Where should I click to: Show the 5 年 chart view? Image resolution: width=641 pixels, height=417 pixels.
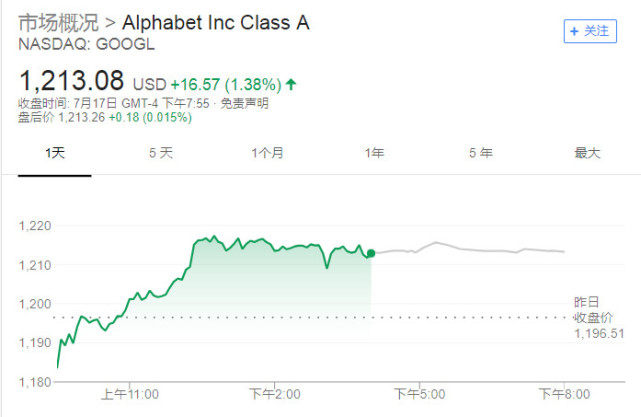point(481,153)
